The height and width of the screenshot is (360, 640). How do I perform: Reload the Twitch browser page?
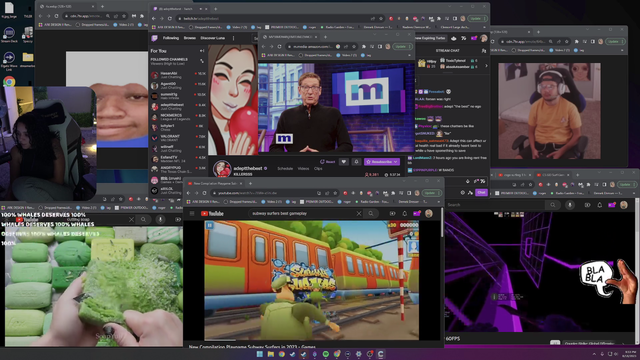tap(170, 19)
